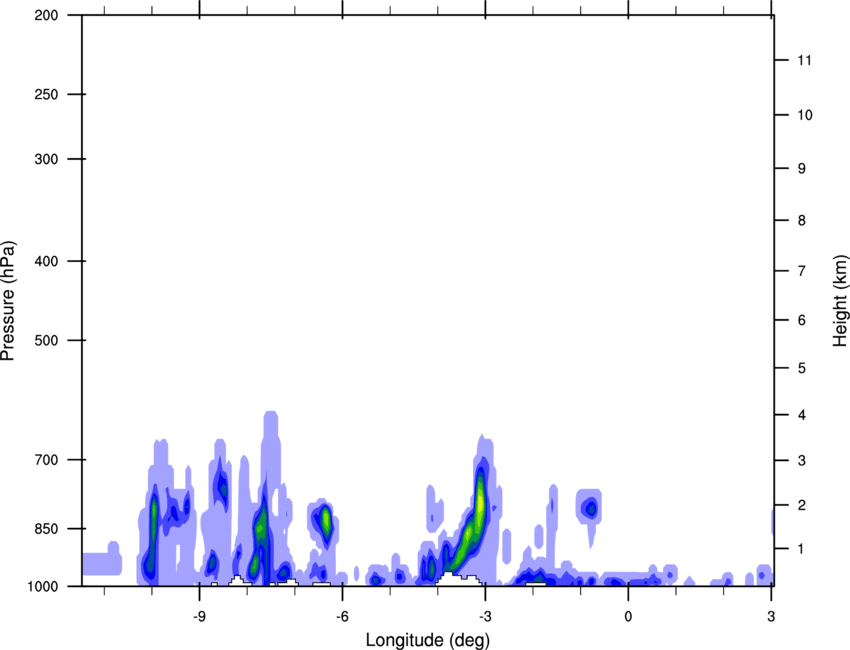Select the 1000 pressure tick label
850x650 pixels.
[42, 586]
